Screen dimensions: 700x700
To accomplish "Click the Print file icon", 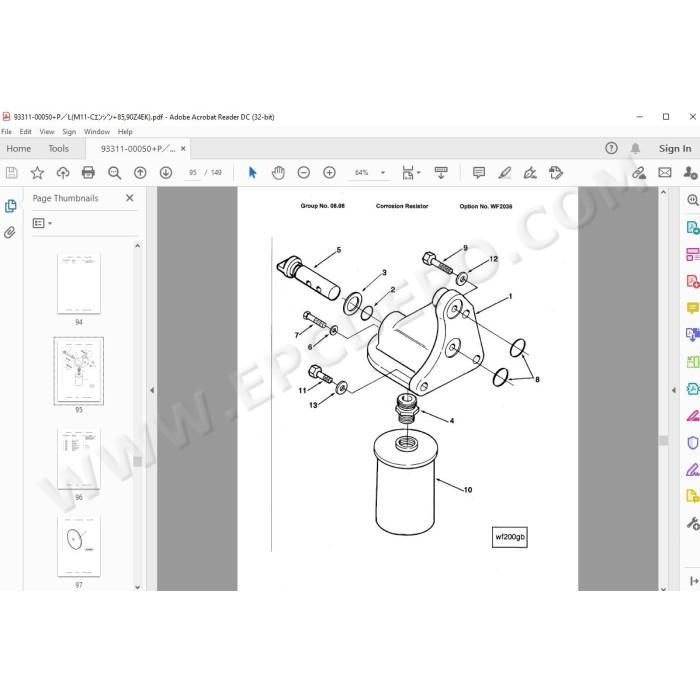I will point(88,172).
